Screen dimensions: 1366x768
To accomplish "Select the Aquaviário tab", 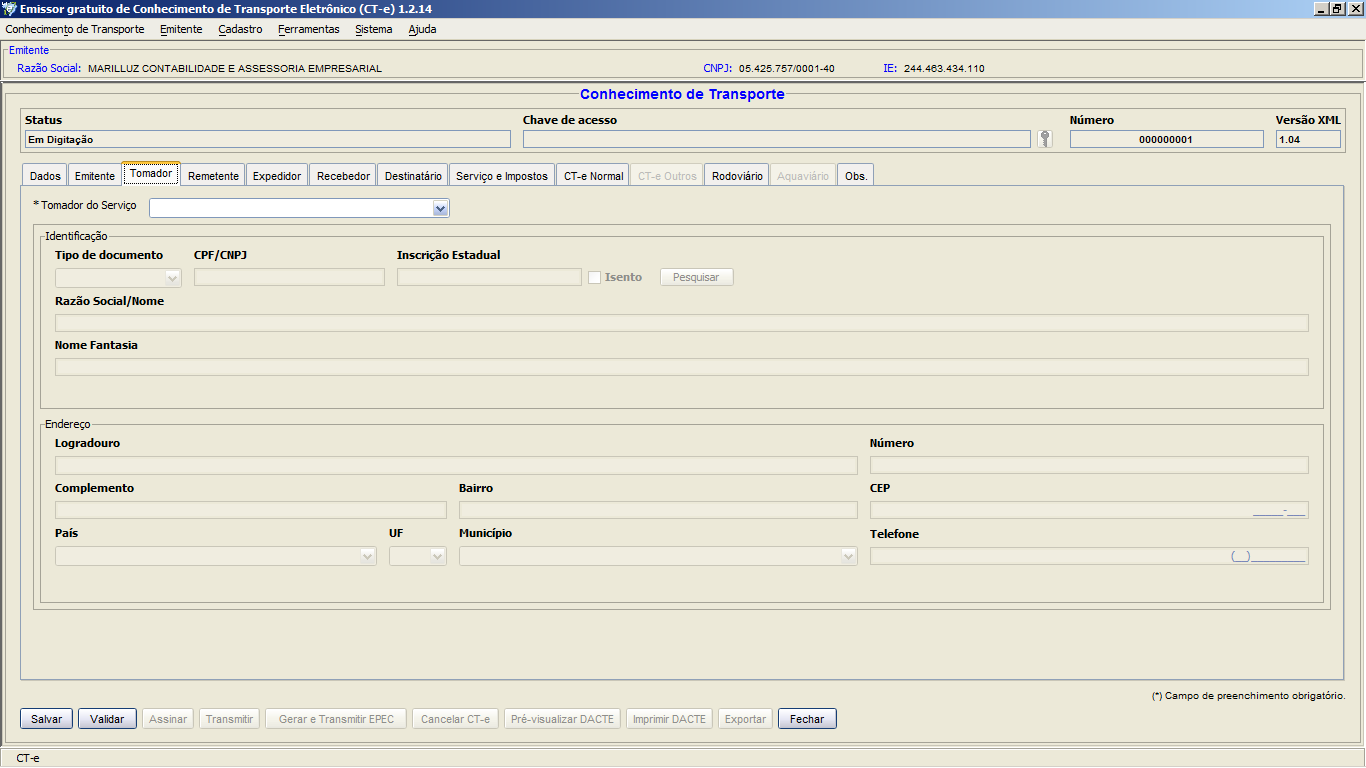I will (x=803, y=176).
